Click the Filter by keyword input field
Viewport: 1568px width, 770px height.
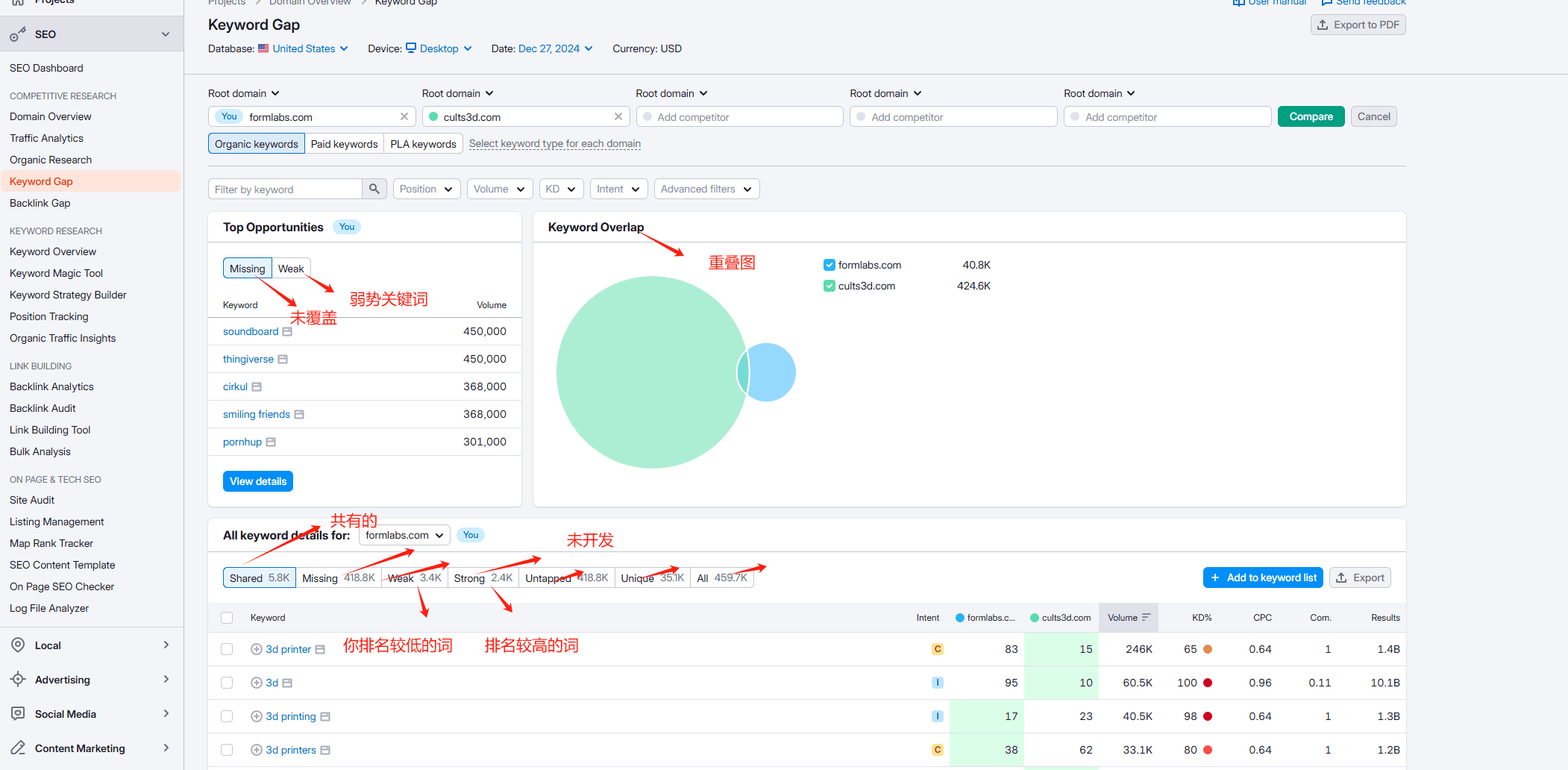point(285,189)
